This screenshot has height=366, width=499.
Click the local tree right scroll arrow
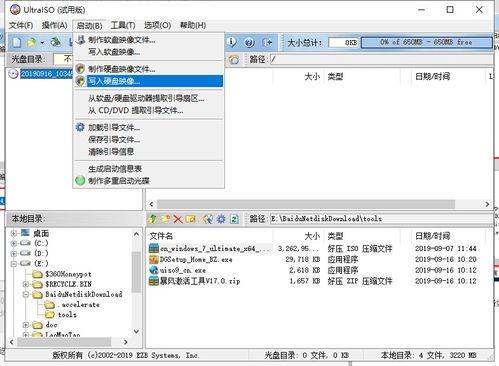pyautogui.click(x=126, y=342)
